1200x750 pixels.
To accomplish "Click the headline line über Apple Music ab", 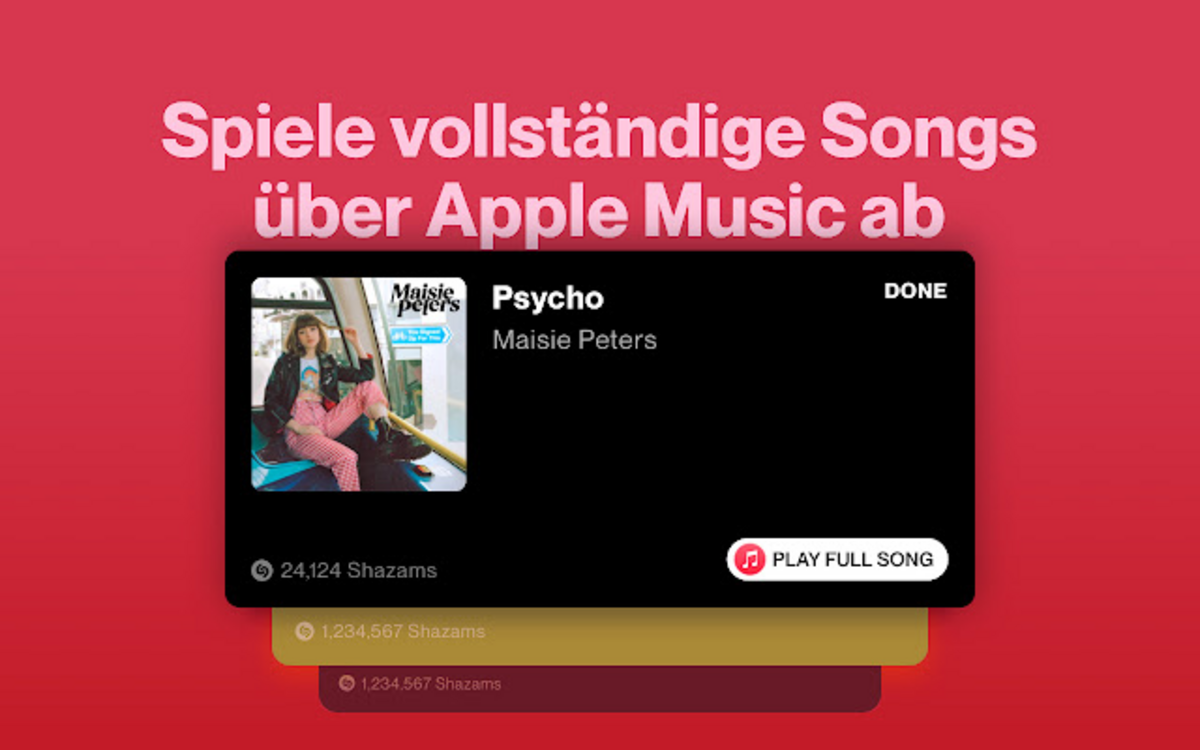I will coord(599,211).
